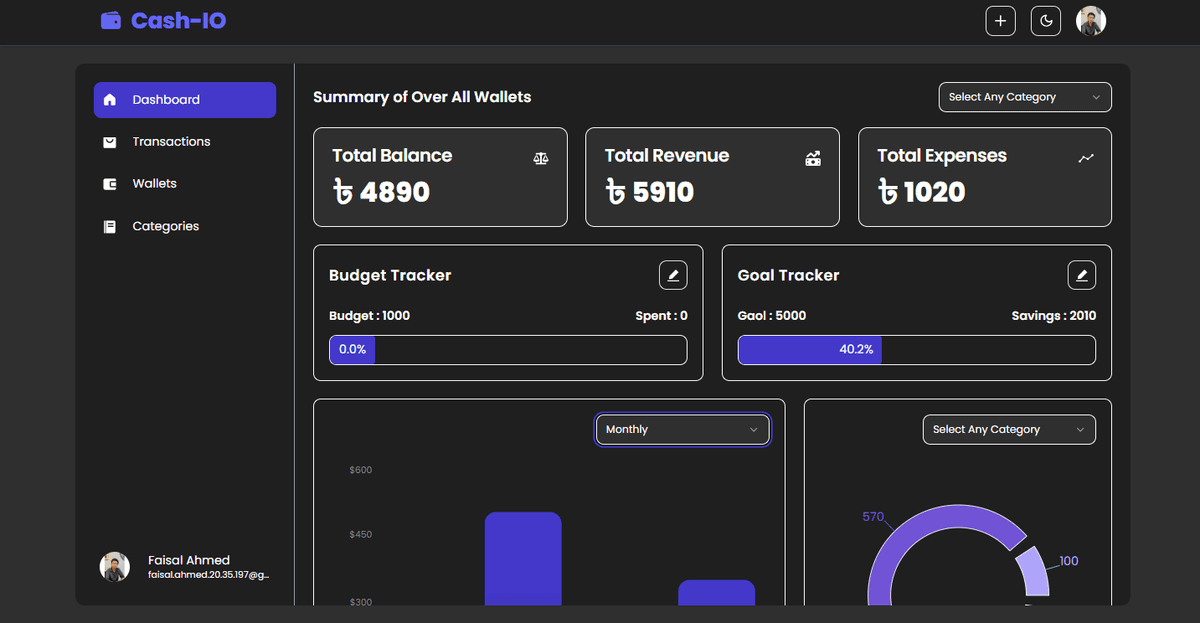Click the 'Gaol : 5000' label
The image size is (1200, 623).
click(x=772, y=316)
